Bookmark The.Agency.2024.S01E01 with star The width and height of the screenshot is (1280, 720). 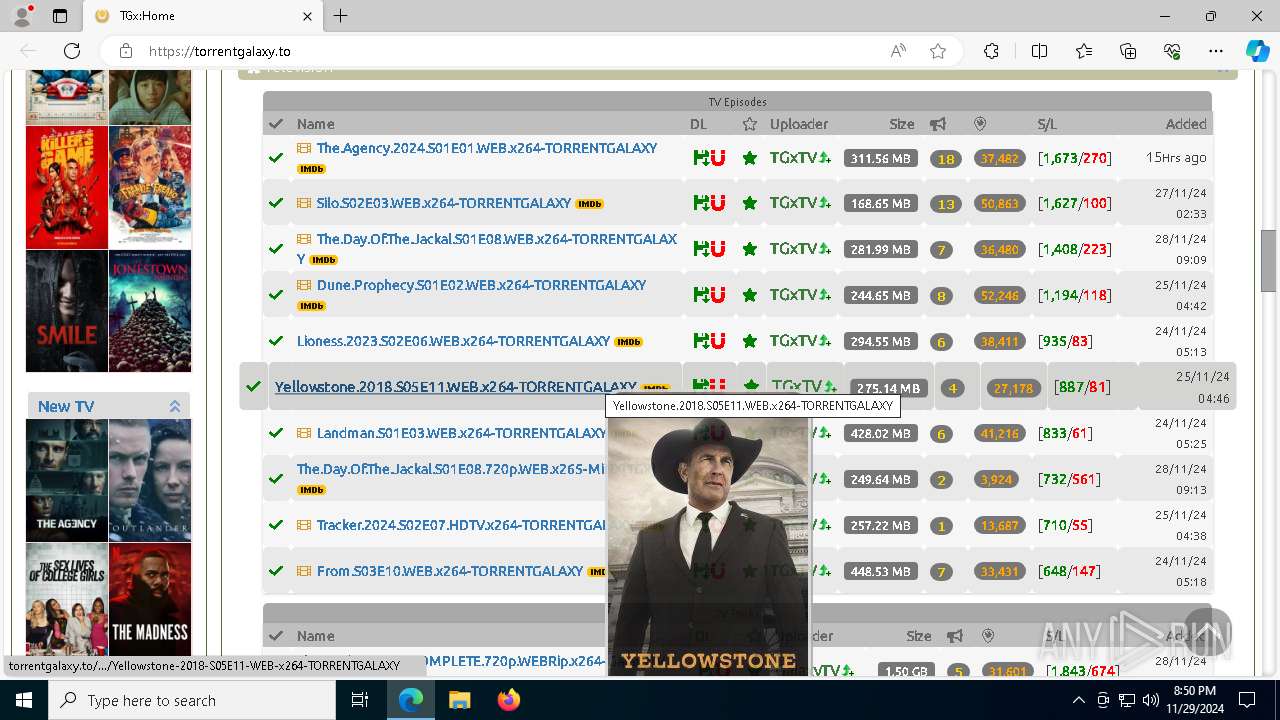click(749, 158)
